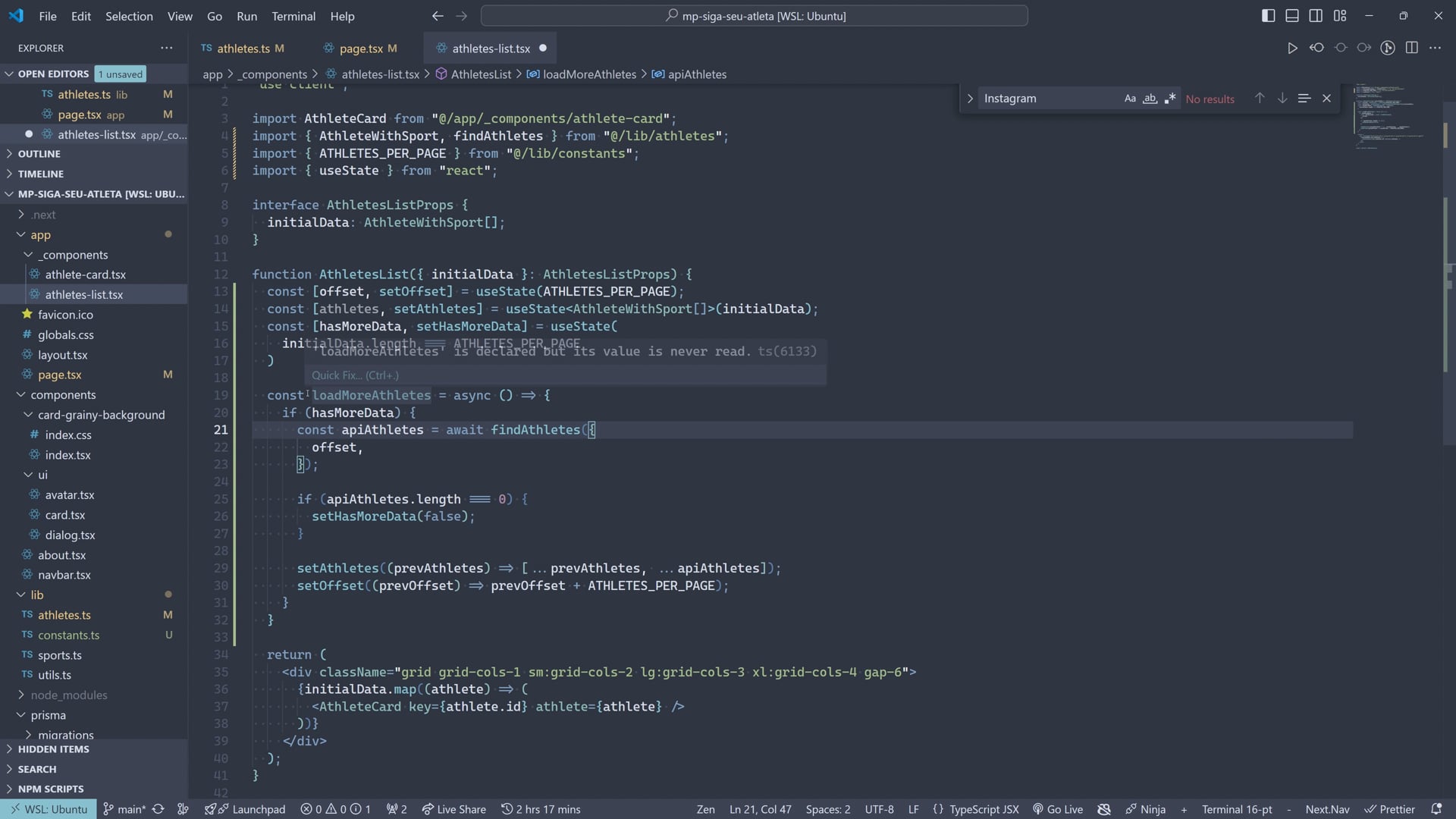Click next match arrow in find widget

pos(1282,99)
